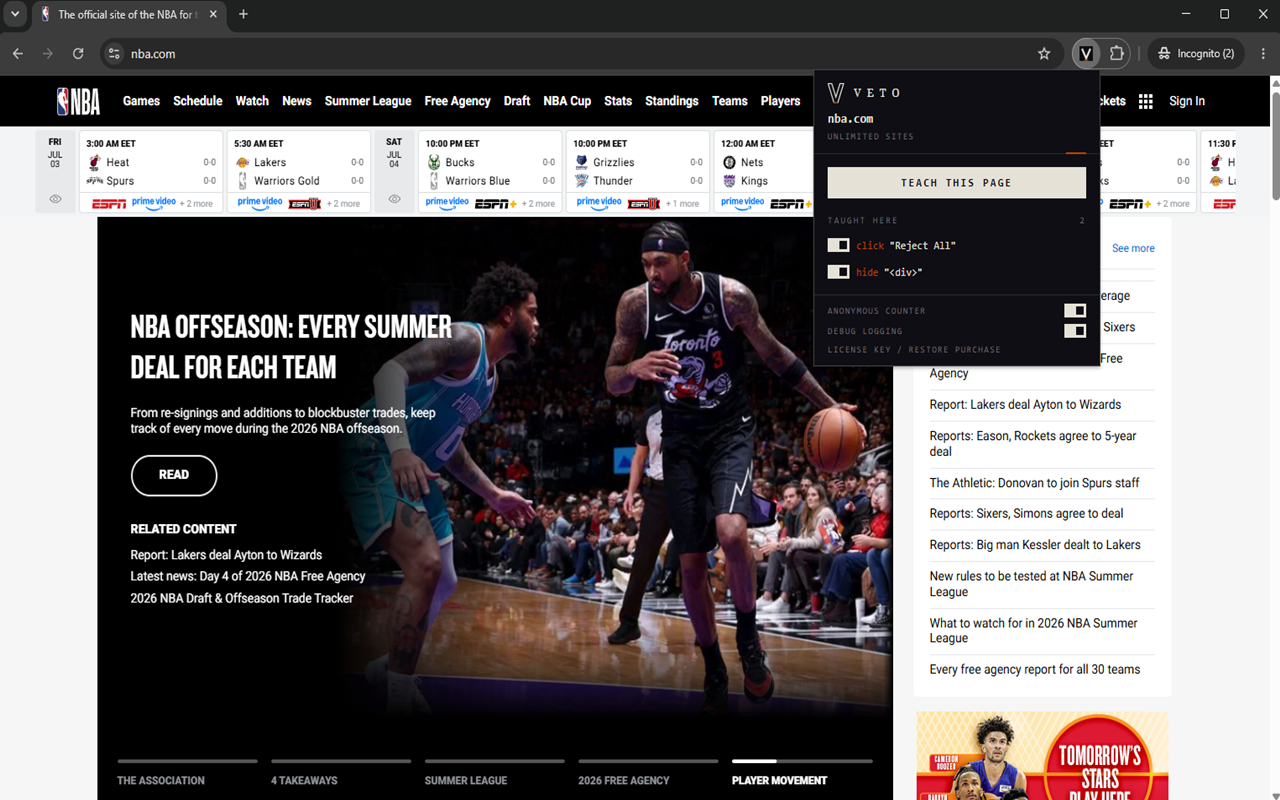
Task: Click the Kings team logo
Action: click(729, 181)
